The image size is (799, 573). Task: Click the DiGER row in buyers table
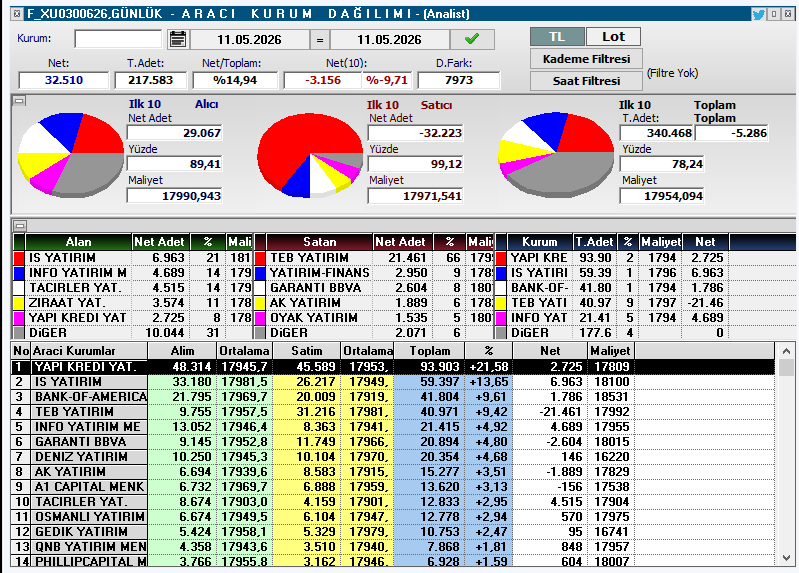[132, 333]
